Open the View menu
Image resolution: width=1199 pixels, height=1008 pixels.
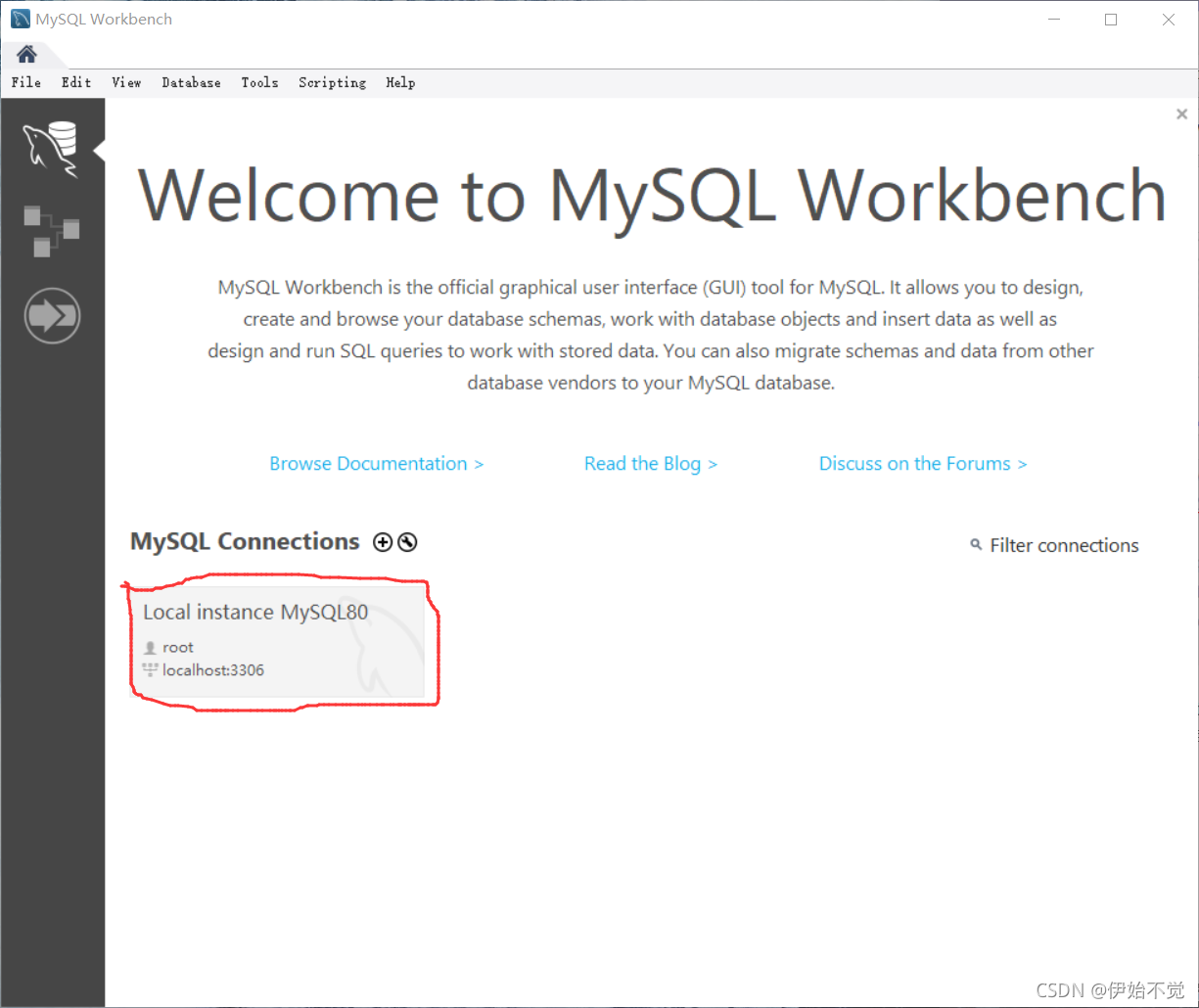click(x=126, y=82)
